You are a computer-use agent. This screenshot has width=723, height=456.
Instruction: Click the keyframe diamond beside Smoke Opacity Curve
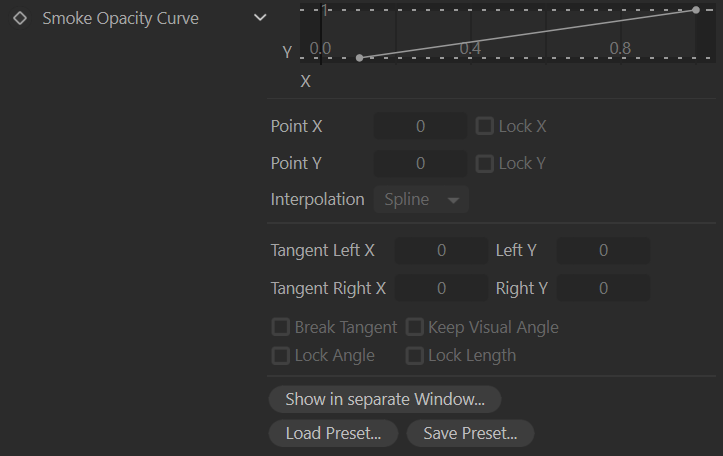[20, 18]
